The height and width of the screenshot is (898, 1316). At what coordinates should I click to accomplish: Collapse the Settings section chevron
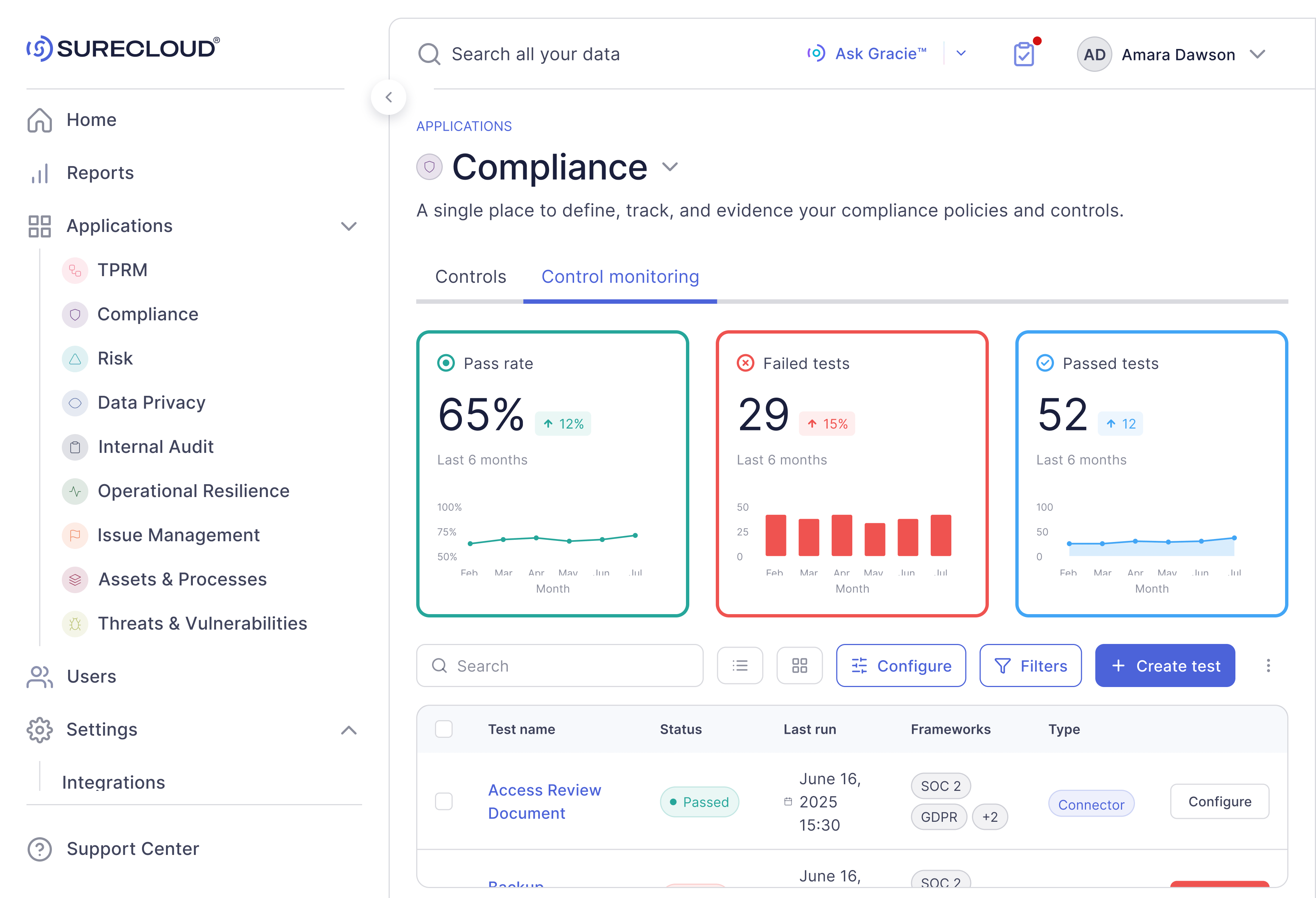349,730
